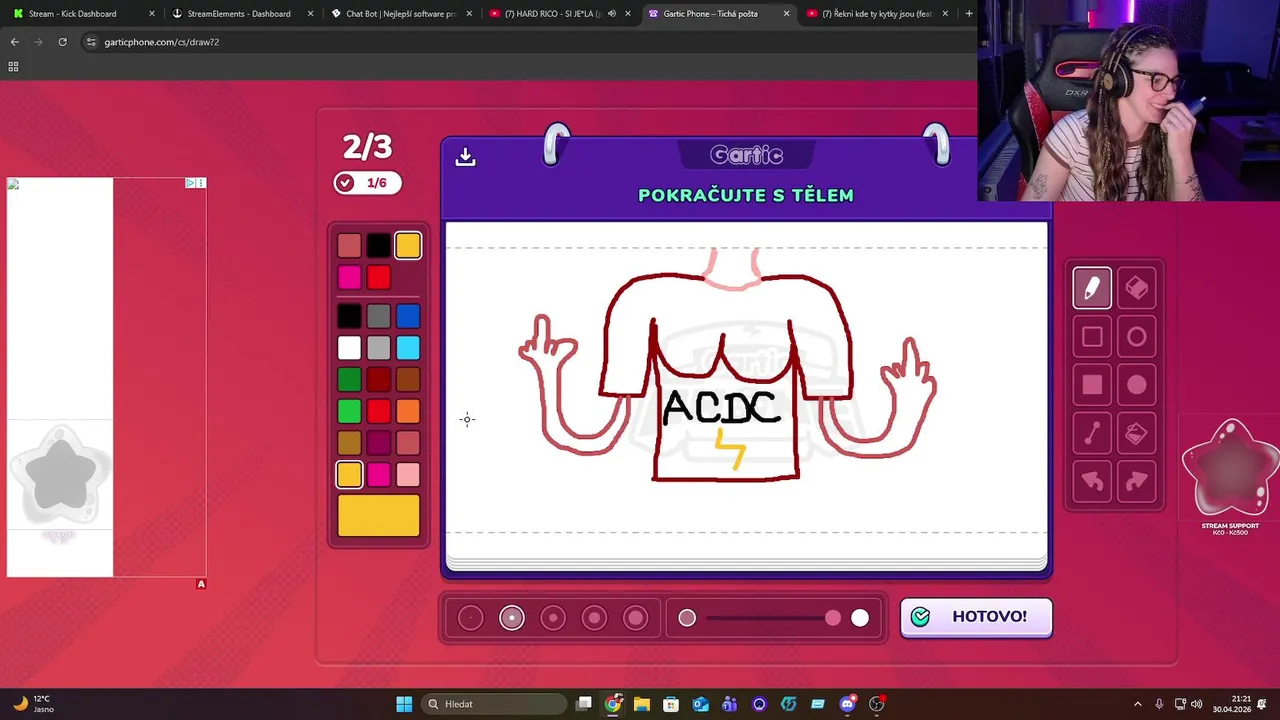Choose the empty ellipse shape tool
The height and width of the screenshot is (720, 1280).
(1137, 337)
